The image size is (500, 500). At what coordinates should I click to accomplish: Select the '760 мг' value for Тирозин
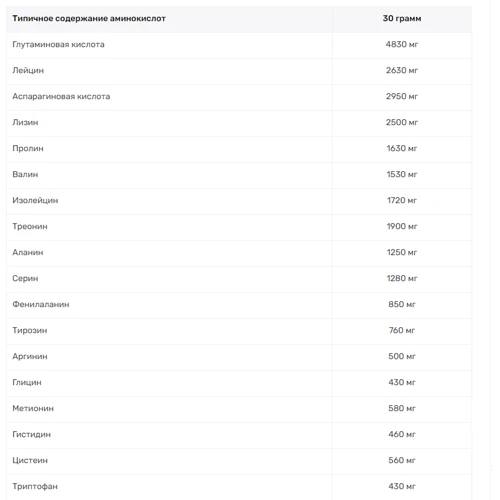[402, 330]
